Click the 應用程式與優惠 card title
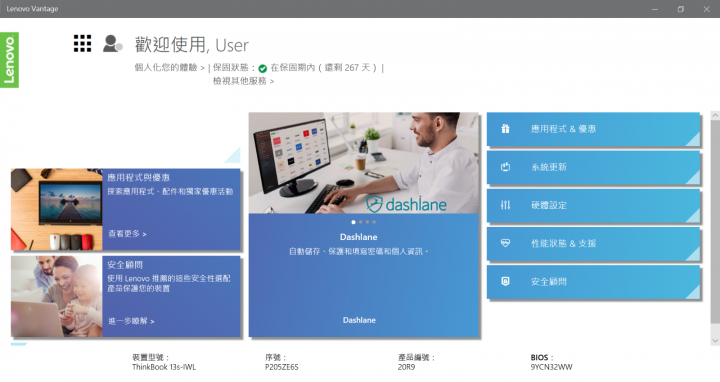 139,177
